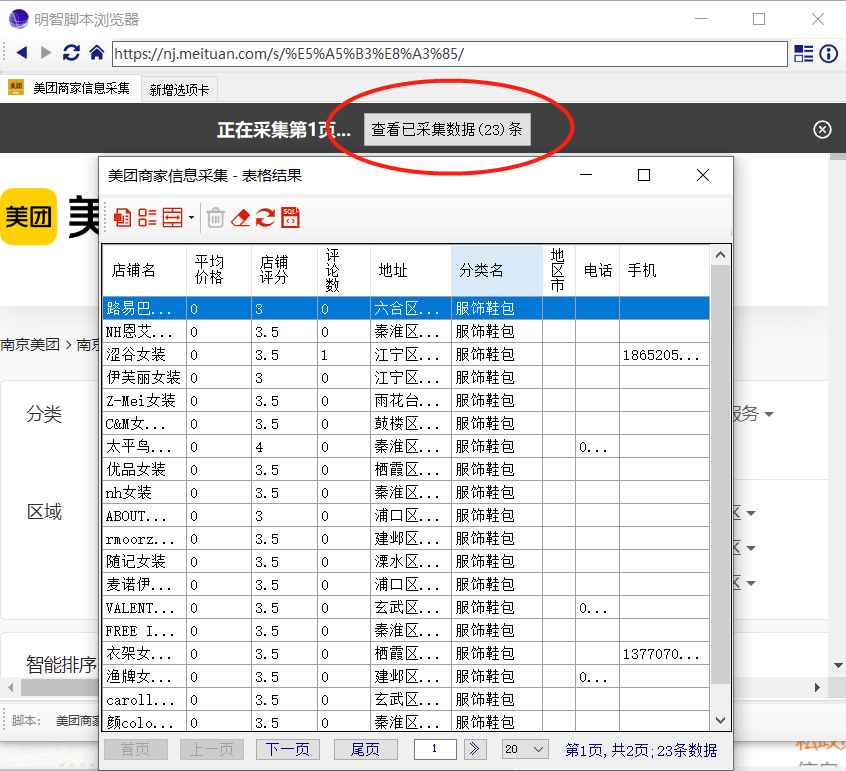The width and height of the screenshot is (846, 771).
Task: Open the dropdown arrow beside the column layout icon
Action: click(191, 218)
